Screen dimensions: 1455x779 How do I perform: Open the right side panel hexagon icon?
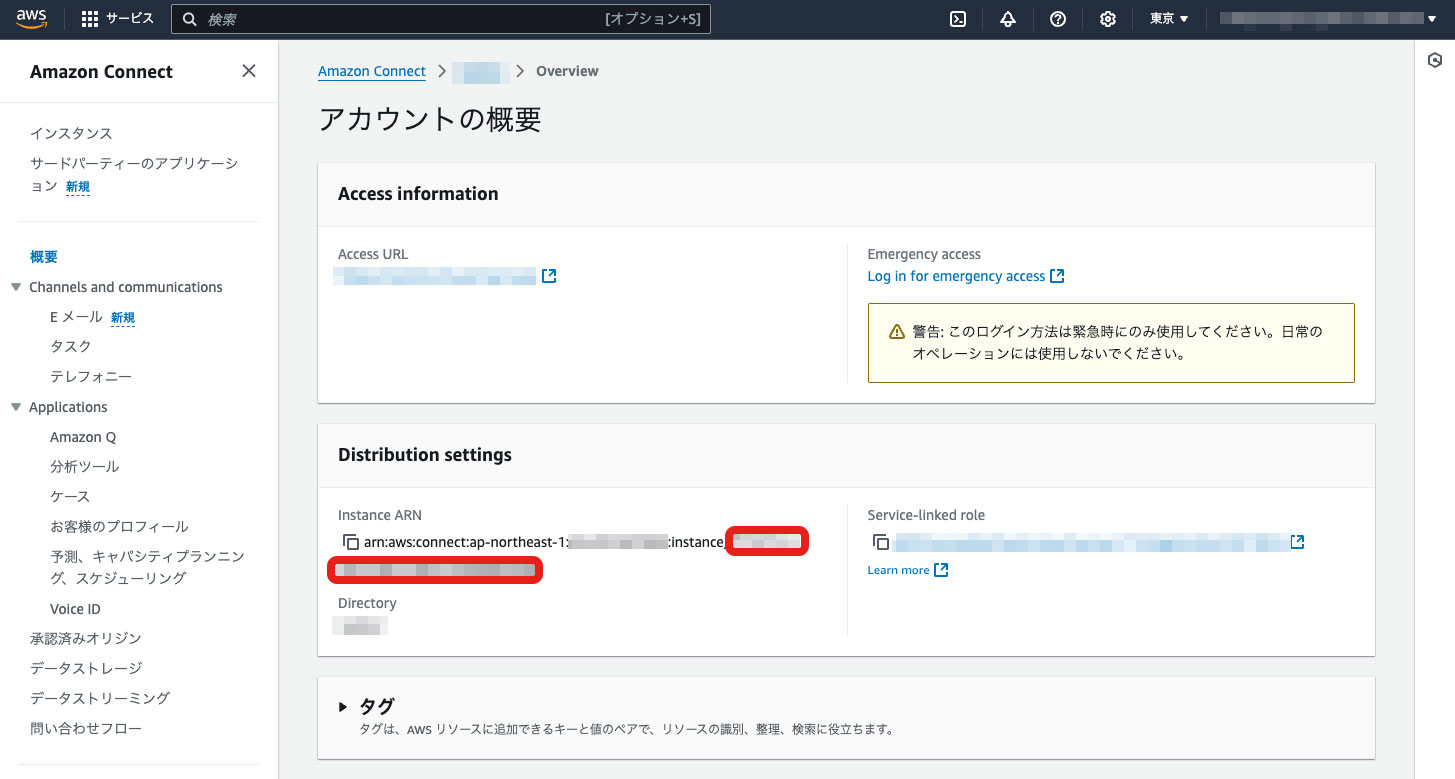click(1434, 61)
